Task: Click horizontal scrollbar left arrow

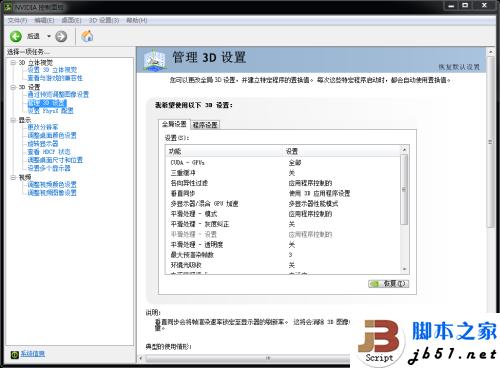Action: point(141,358)
